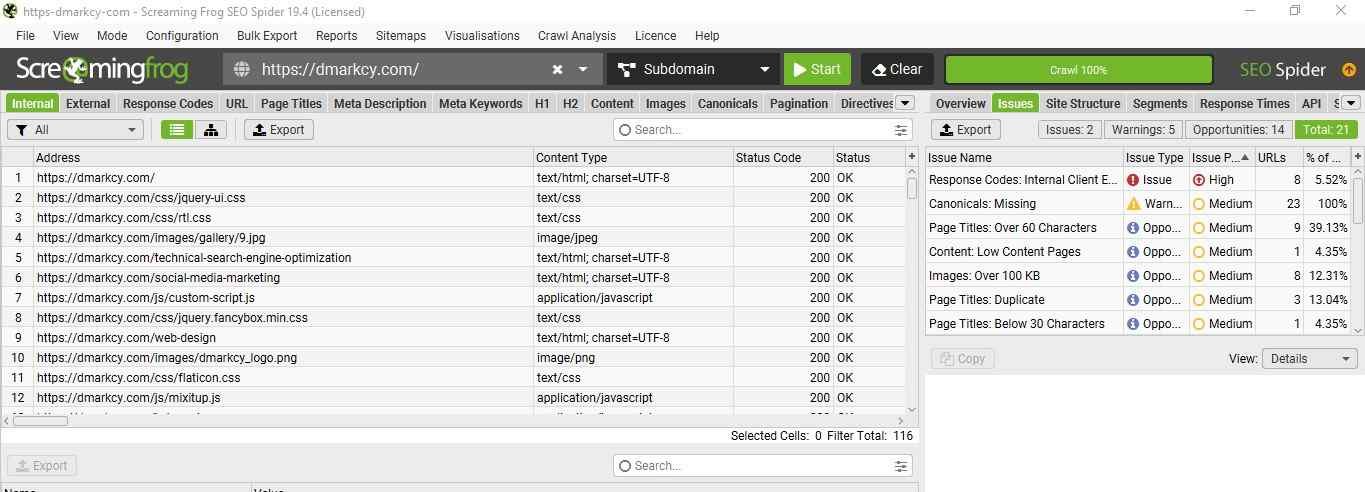The height and width of the screenshot is (492, 1365).
Task: Switch to the Canonicals tab
Action: pos(727,103)
